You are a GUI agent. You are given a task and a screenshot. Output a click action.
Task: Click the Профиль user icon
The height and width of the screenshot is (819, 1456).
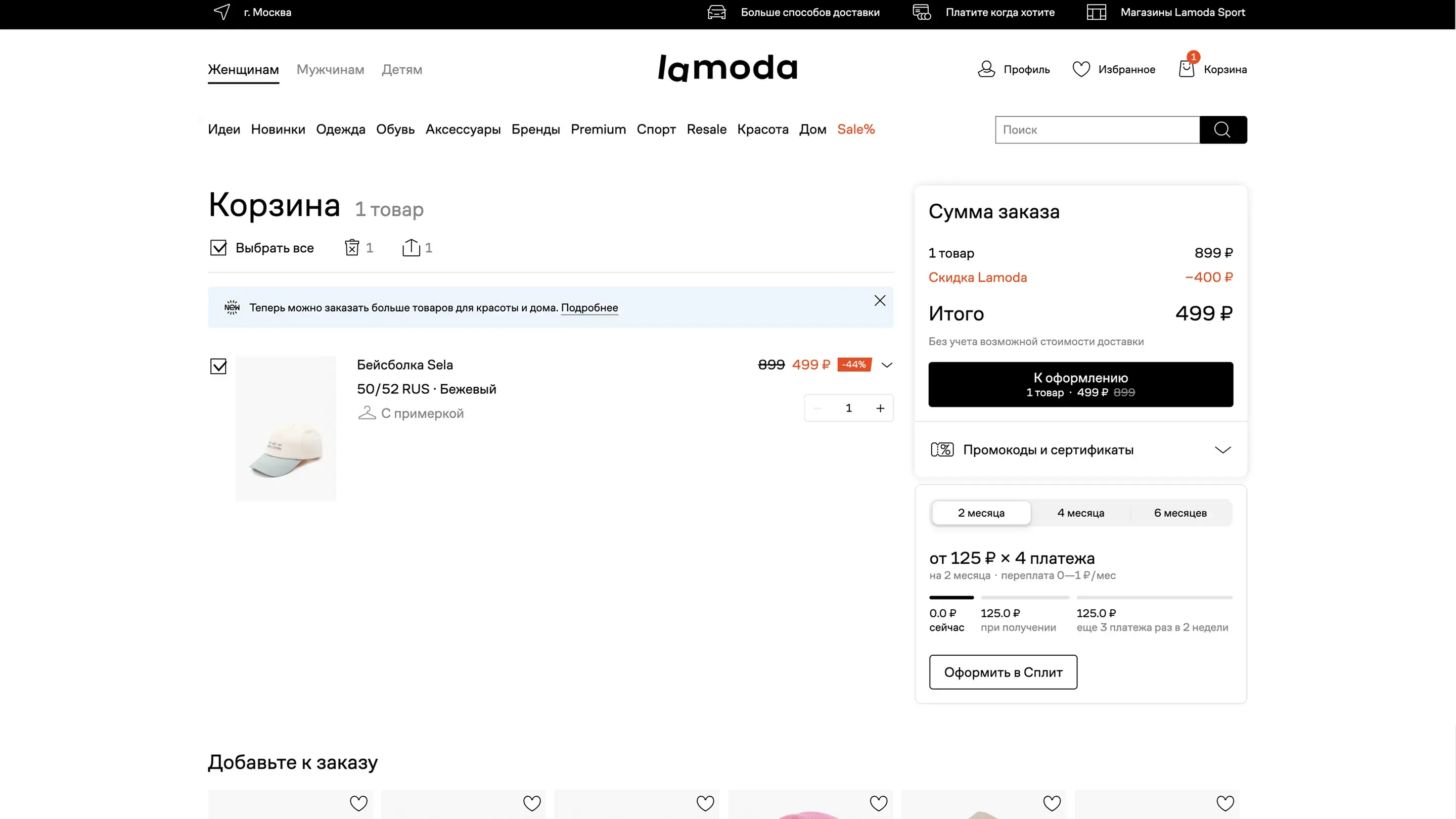986,69
